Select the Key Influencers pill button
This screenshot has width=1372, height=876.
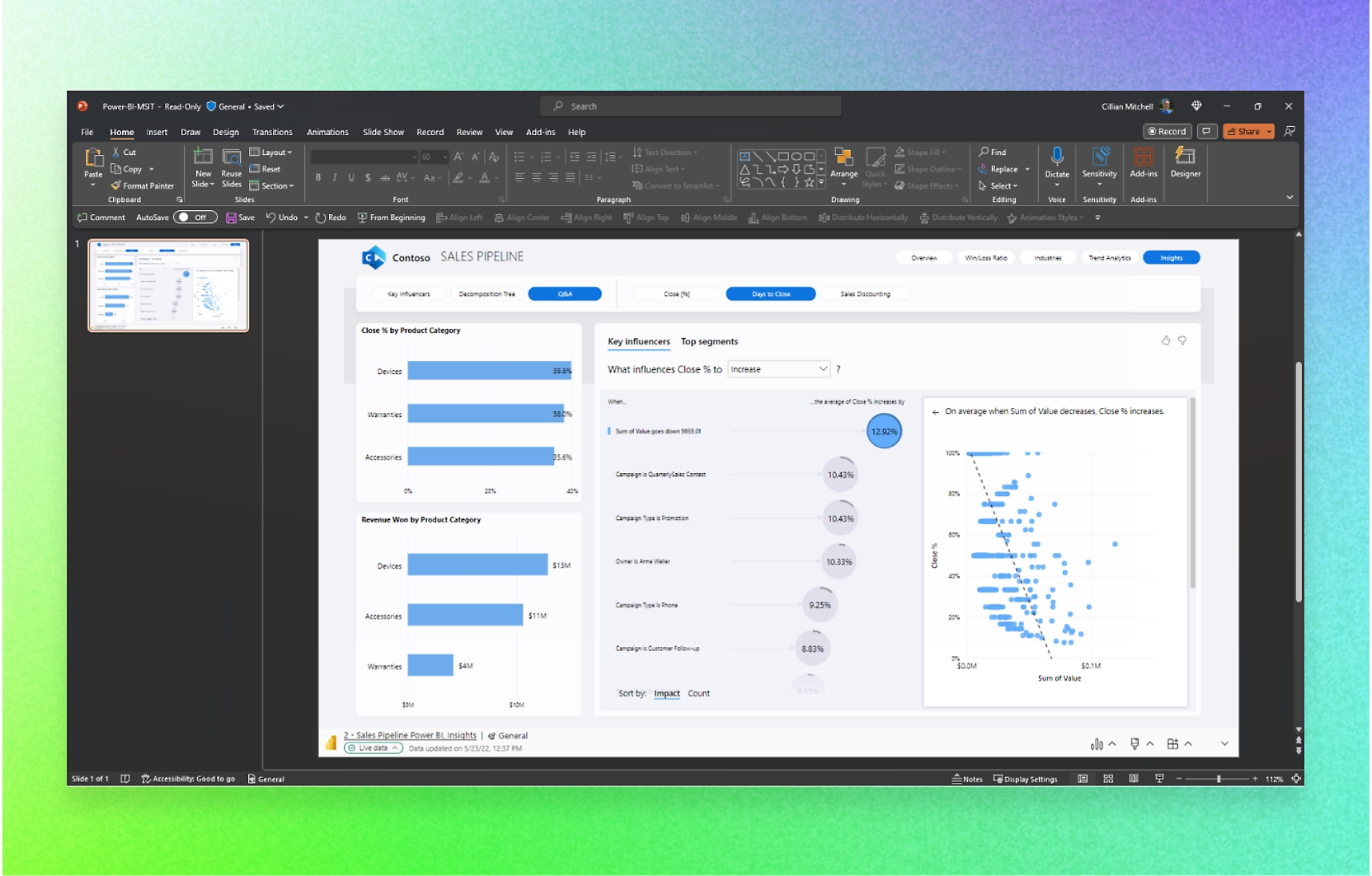pyautogui.click(x=409, y=294)
